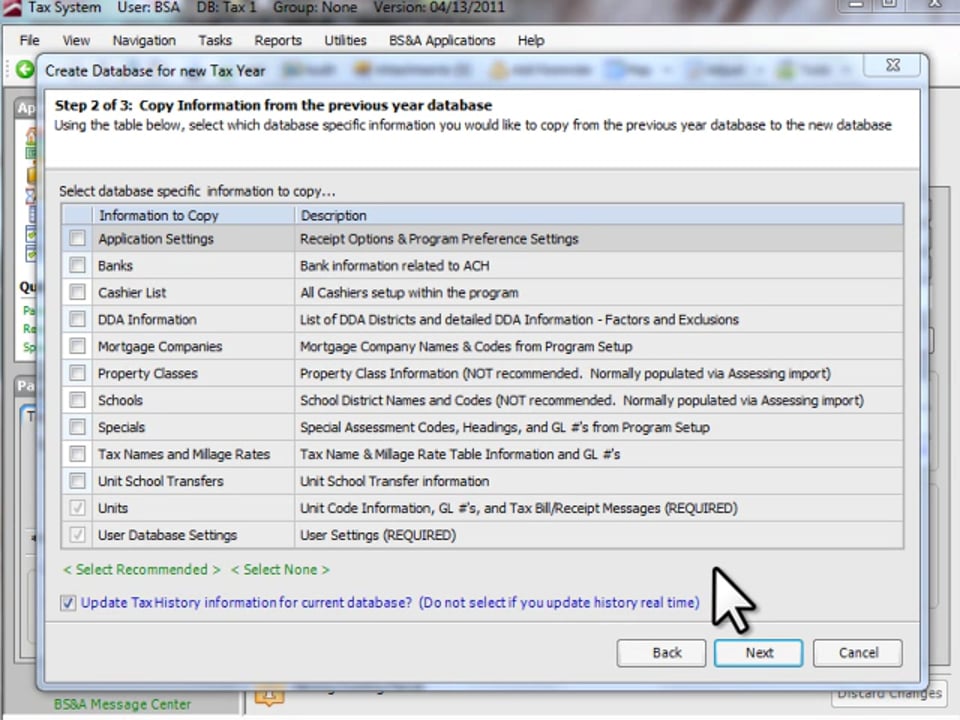This screenshot has width=960, height=720.
Task: Click the Select None link
Action: (280, 569)
